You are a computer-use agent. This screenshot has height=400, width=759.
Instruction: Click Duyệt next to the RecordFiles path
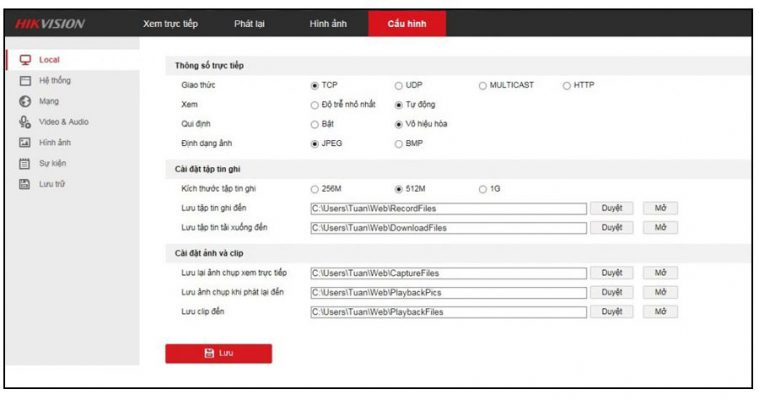click(611, 208)
